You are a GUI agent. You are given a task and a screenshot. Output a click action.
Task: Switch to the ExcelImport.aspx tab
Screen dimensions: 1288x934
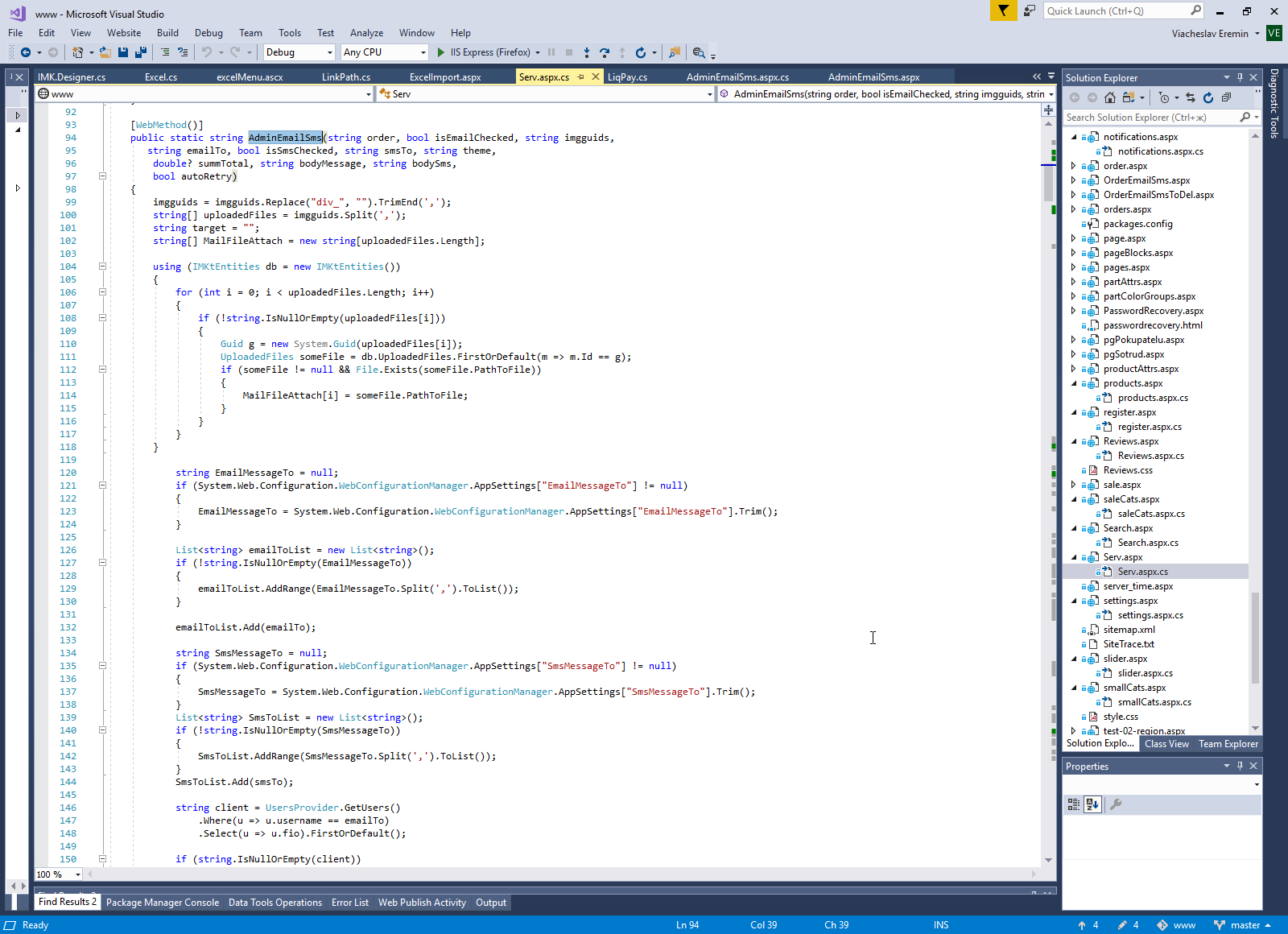click(x=445, y=77)
